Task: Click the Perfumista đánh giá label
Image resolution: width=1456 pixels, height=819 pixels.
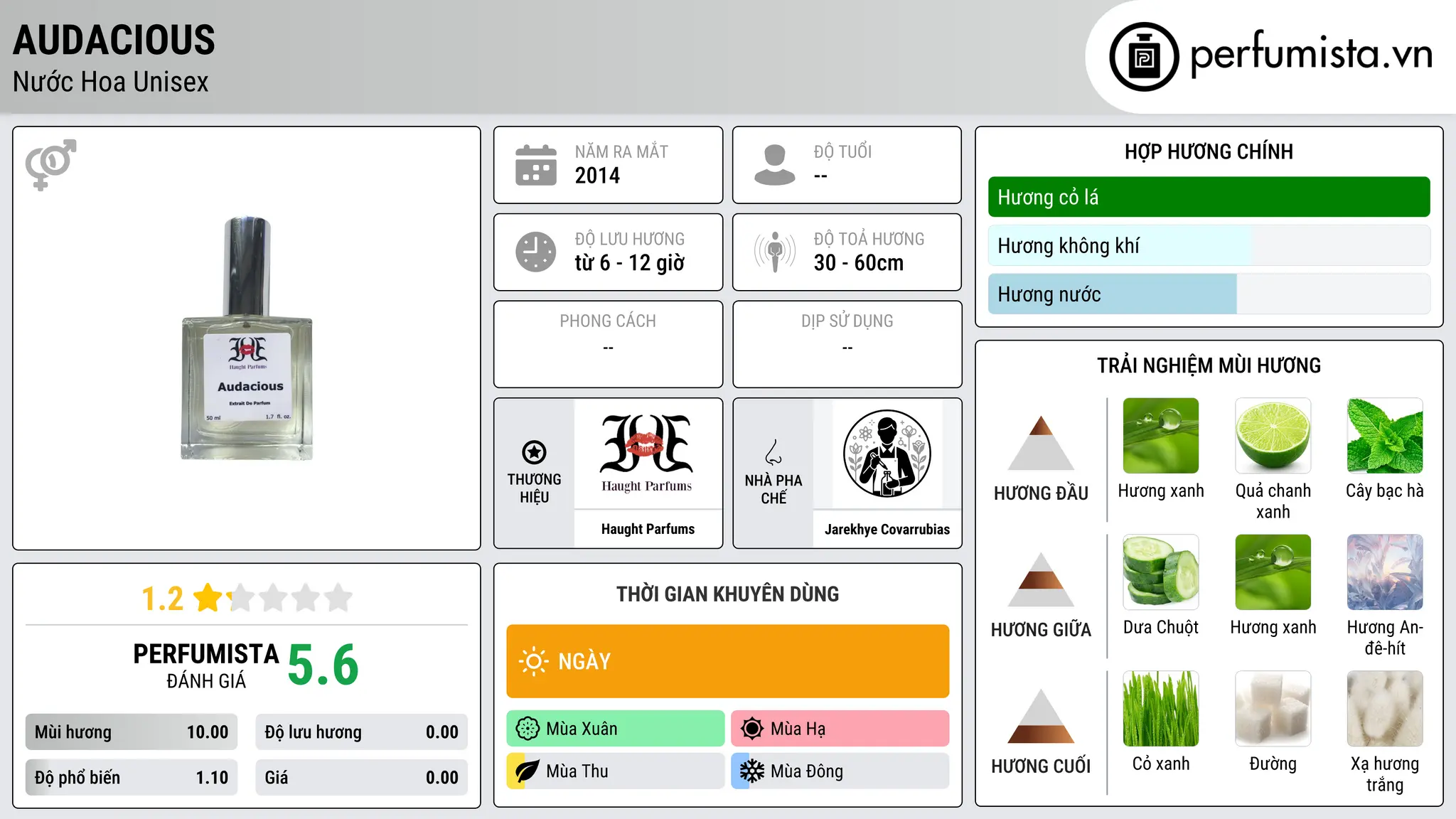Action: pos(206,665)
